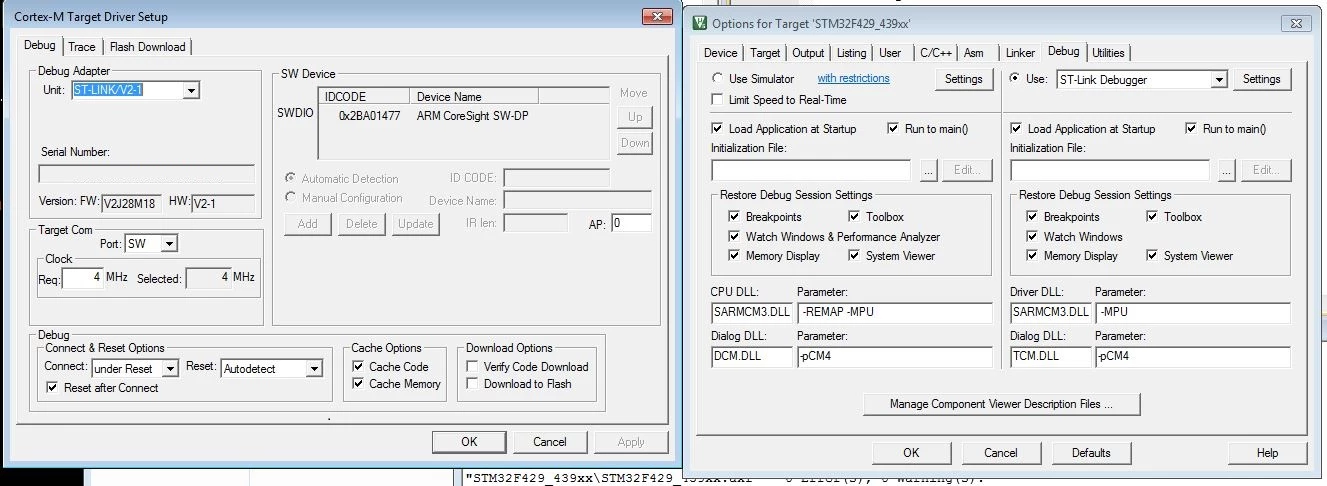The width and height of the screenshot is (1327, 486).
Task: Click the browse button beside left Initialization File
Action: (929, 170)
